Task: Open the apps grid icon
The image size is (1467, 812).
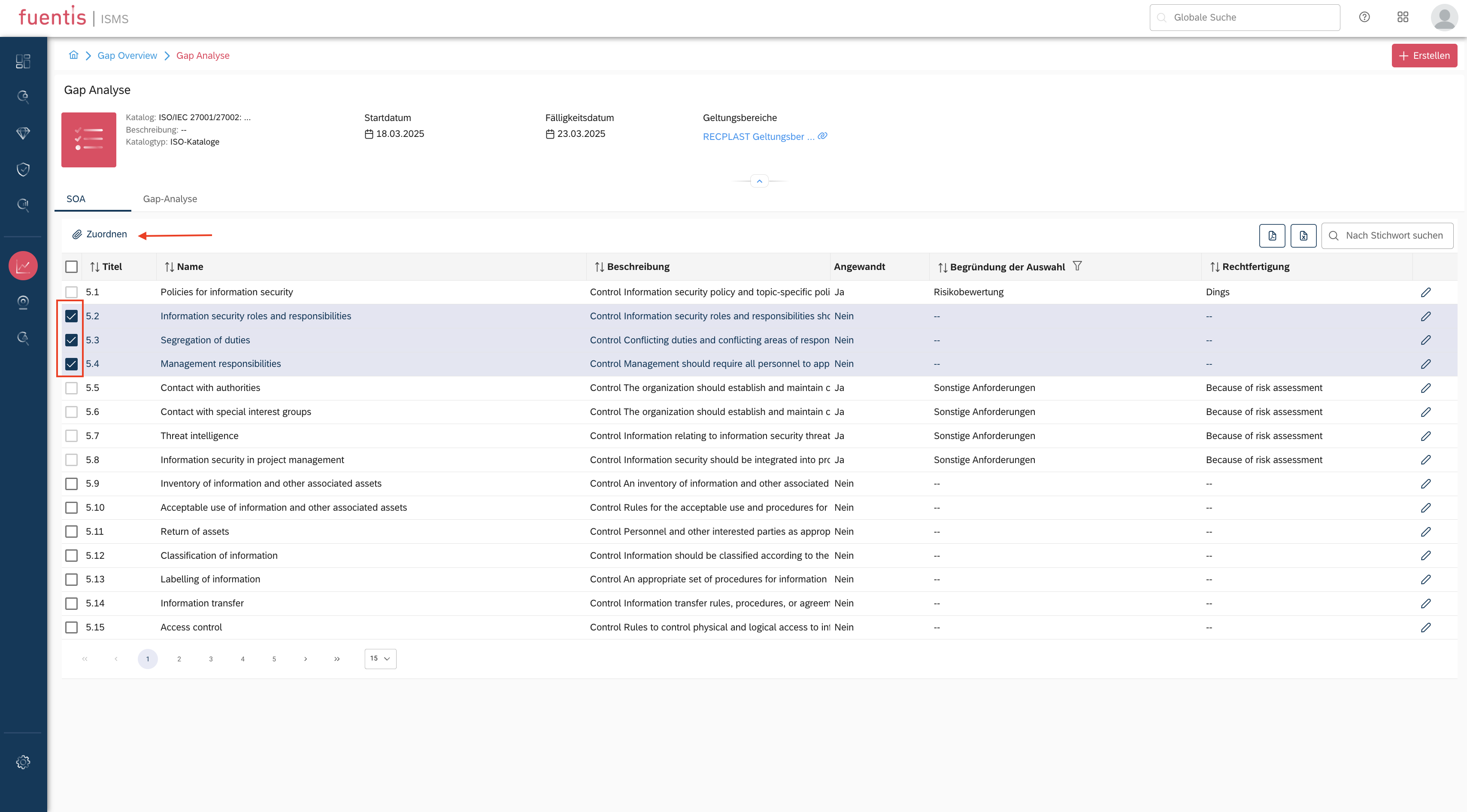Action: click(1403, 17)
